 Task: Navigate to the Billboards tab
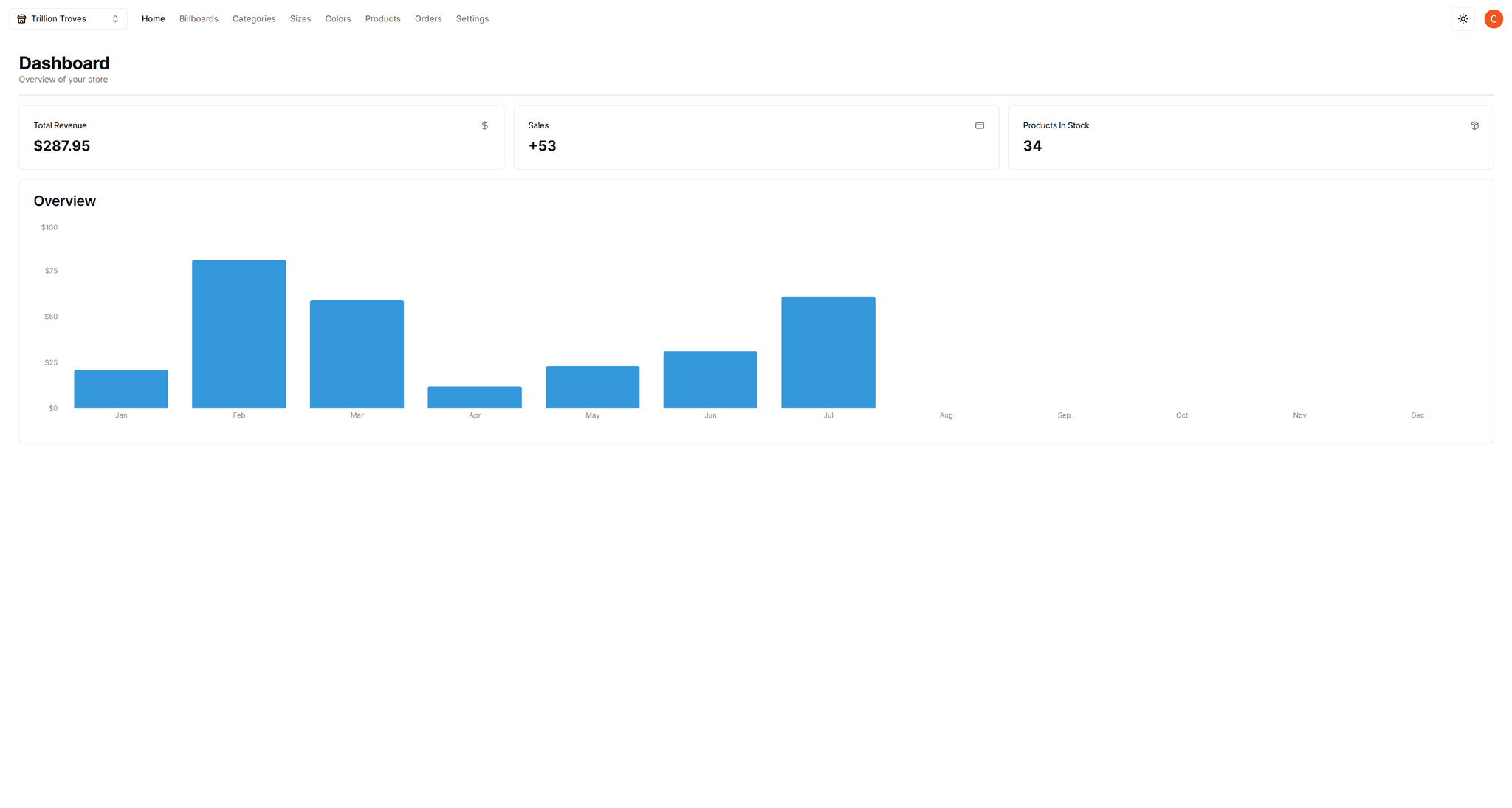tap(199, 18)
